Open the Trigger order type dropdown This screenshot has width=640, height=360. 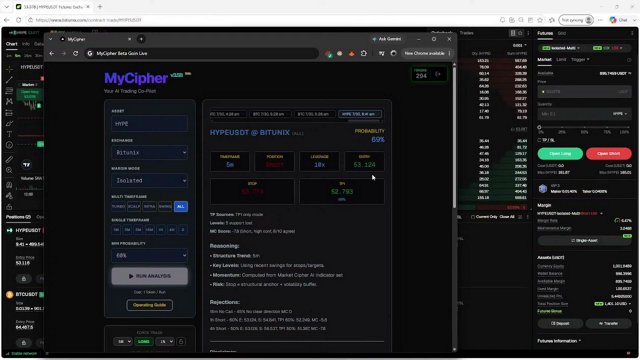pyautogui.click(x=580, y=60)
